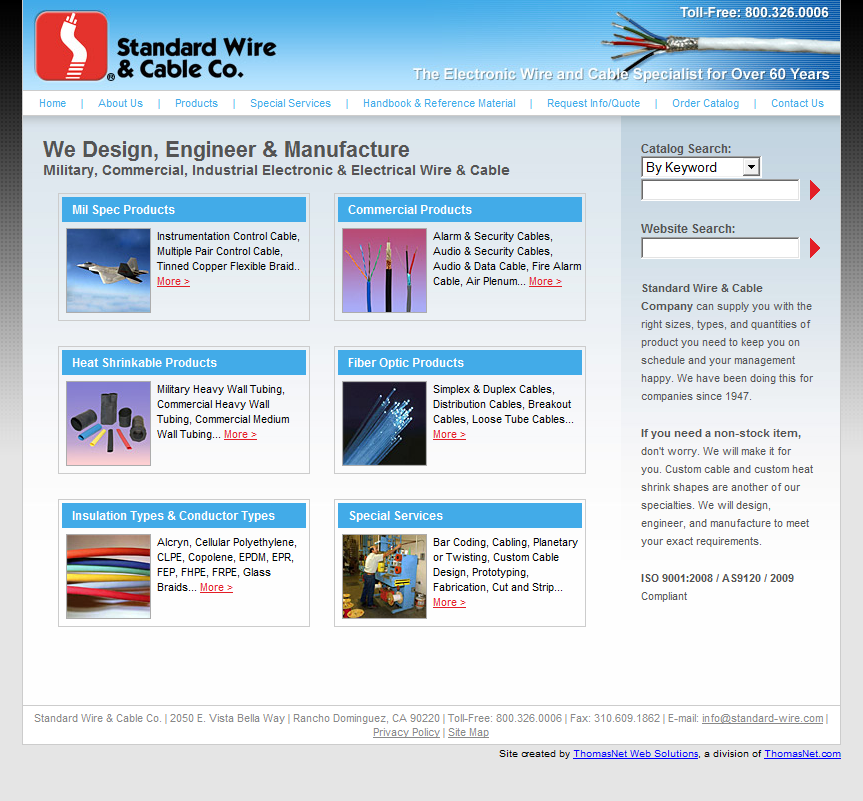Click the Website Search text field
Viewport: 863px width, 801px height.
pos(720,248)
